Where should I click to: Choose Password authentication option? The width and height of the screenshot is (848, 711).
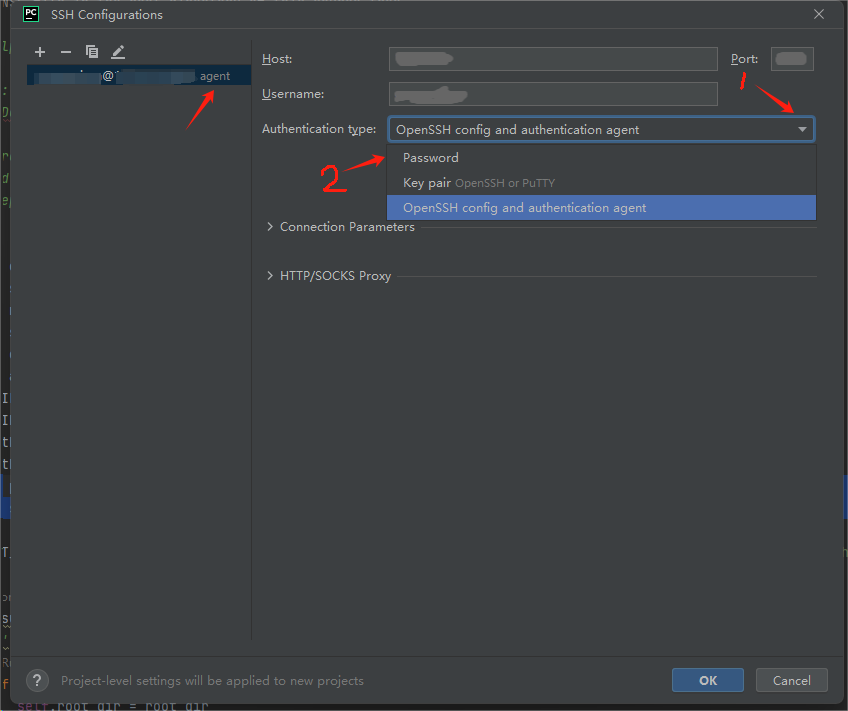click(x=601, y=158)
